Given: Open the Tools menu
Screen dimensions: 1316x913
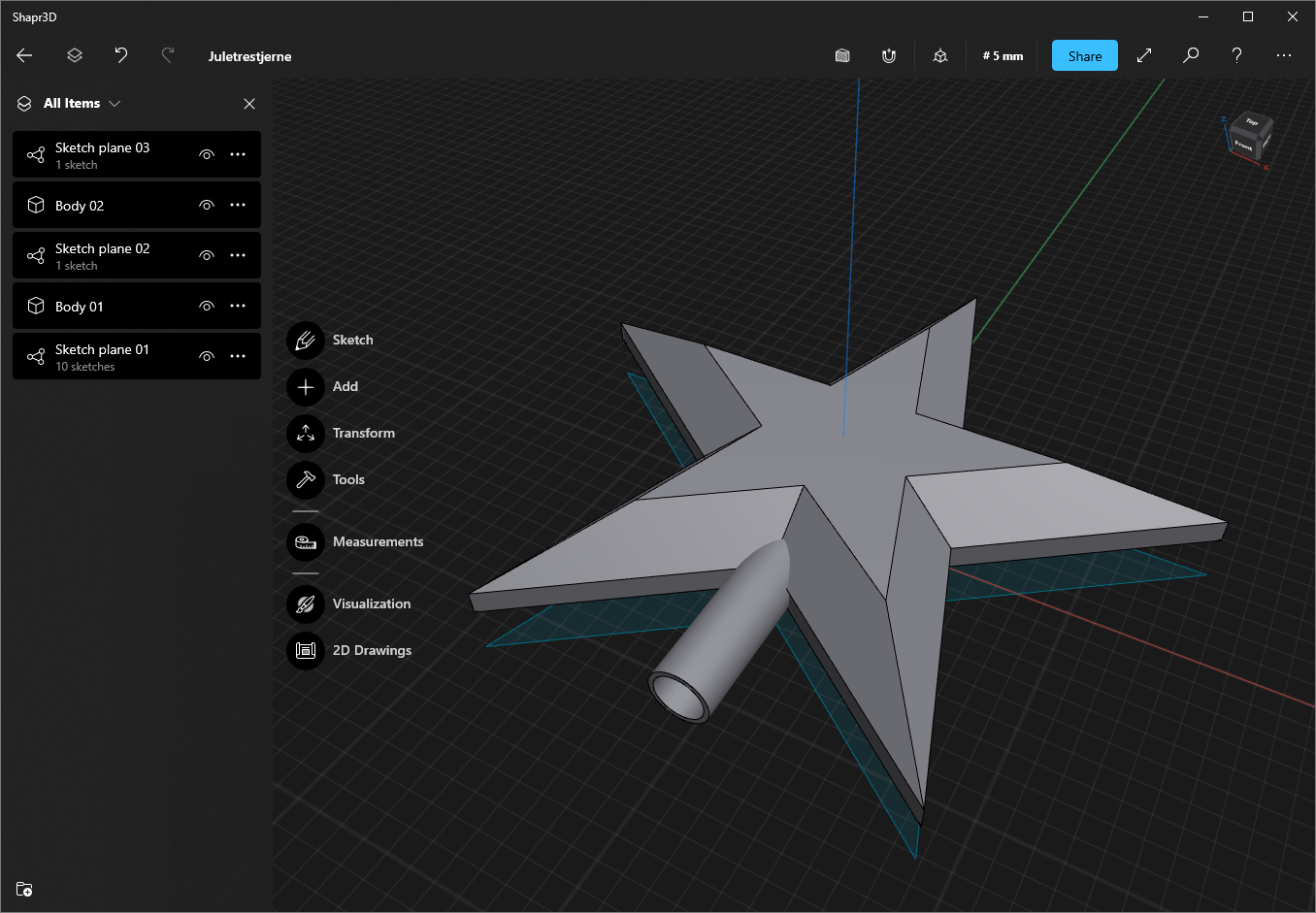Looking at the screenshot, I should 306,480.
